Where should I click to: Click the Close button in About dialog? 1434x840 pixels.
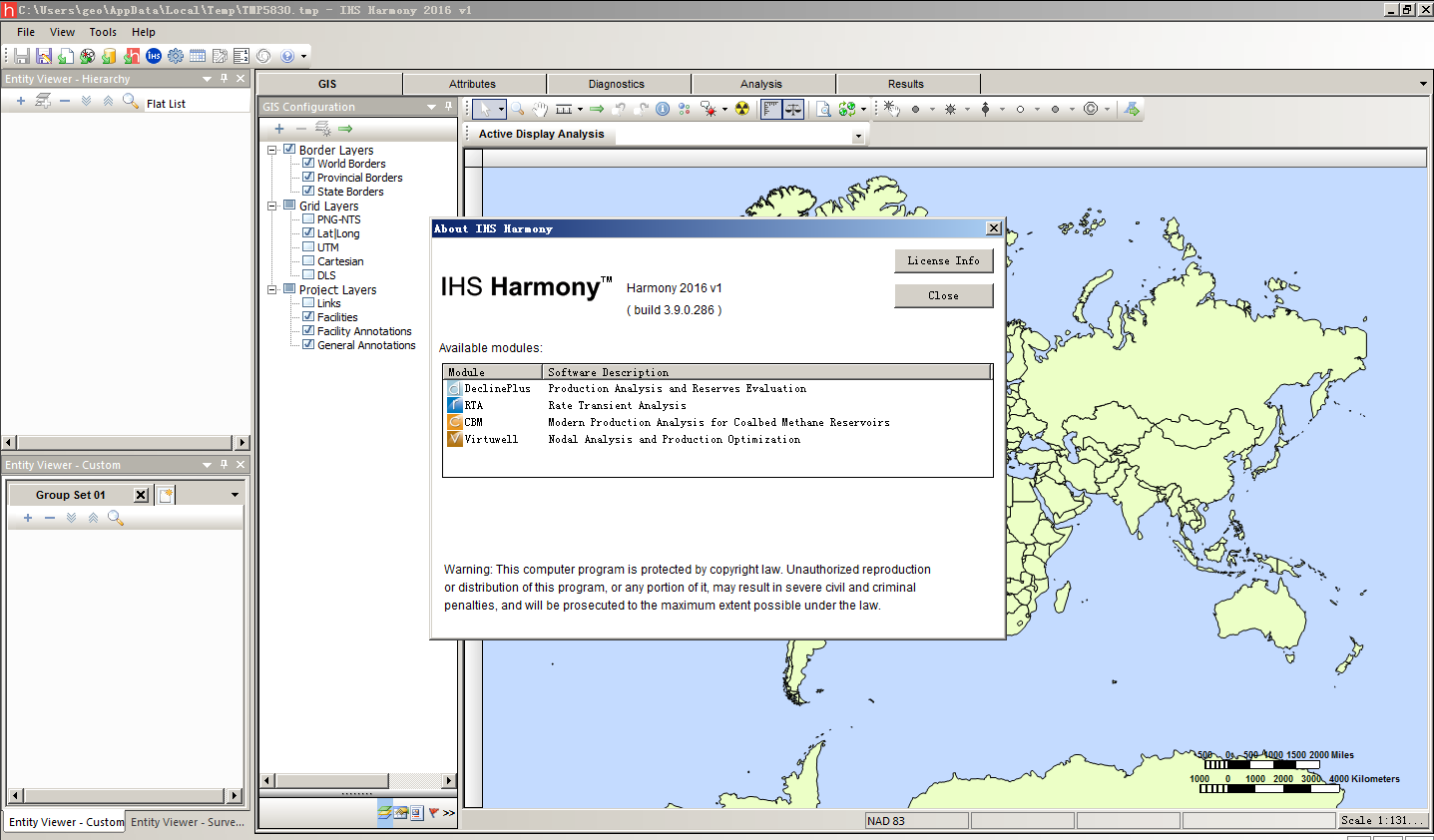point(944,295)
